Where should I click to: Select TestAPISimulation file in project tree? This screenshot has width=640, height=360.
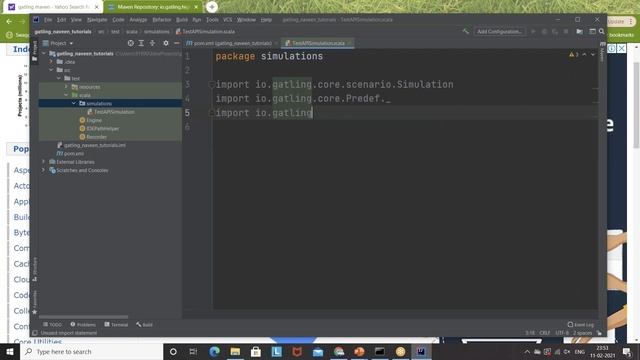(x=111, y=112)
